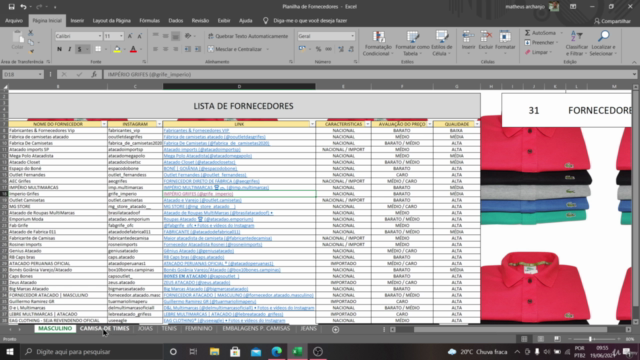Screen dimensions: 640x360
Task: Click the taskbar search box
Action: [x=91, y=351]
